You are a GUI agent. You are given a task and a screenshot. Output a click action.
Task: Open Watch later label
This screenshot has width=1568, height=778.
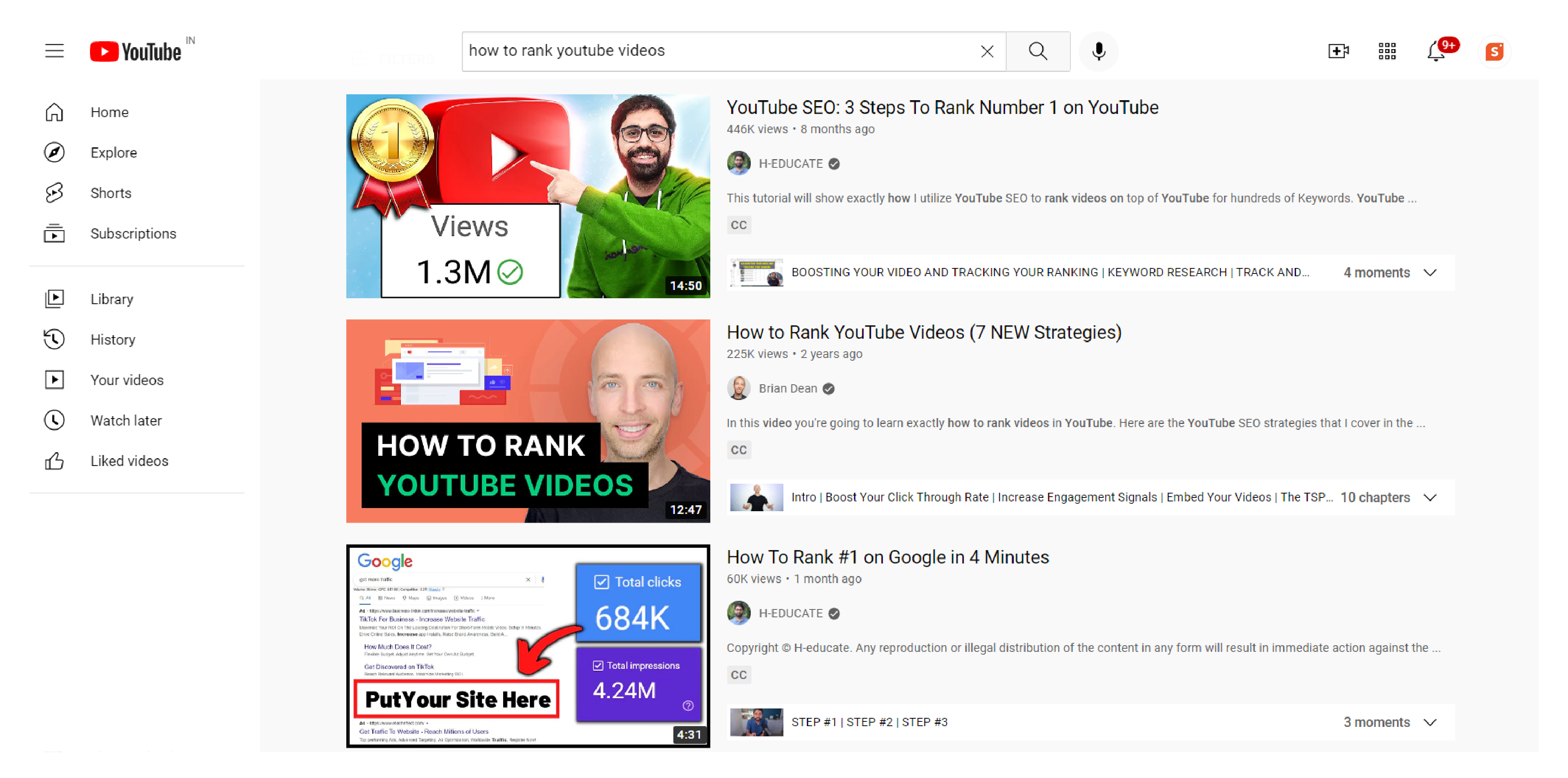pyautogui.click(x=126, y=420)
